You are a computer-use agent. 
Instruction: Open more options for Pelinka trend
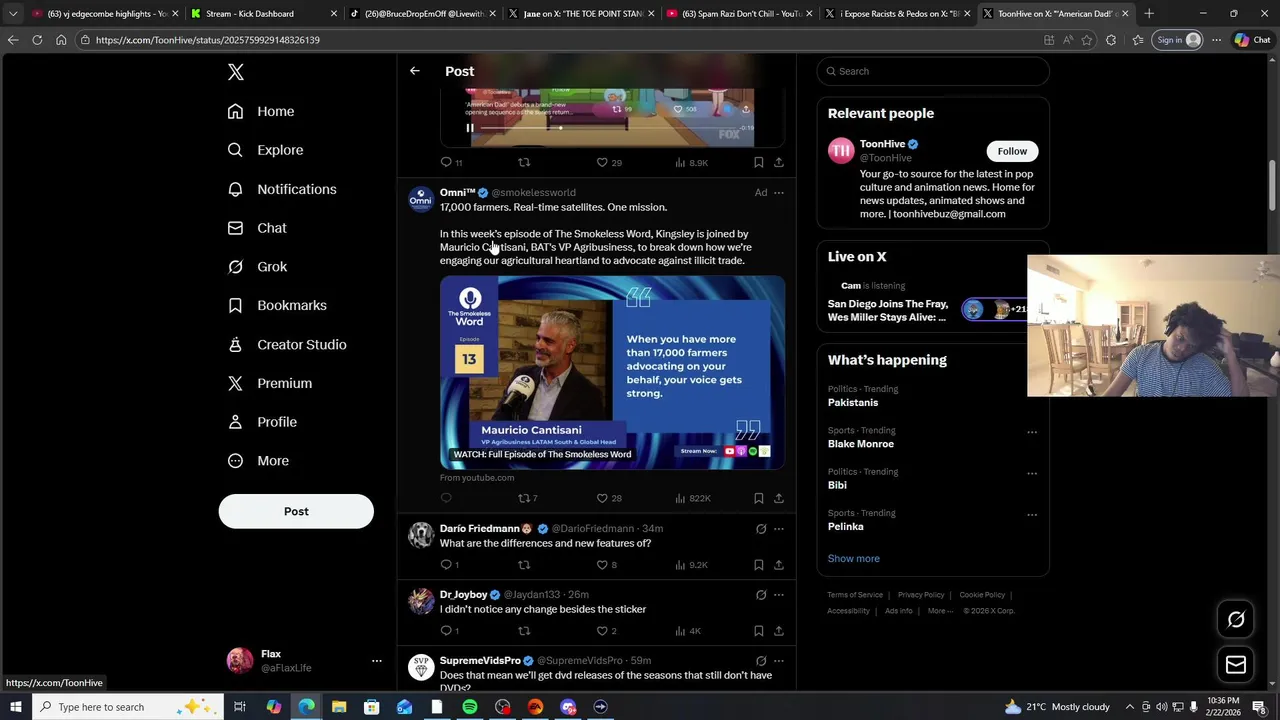click(x=1032, y=516)
